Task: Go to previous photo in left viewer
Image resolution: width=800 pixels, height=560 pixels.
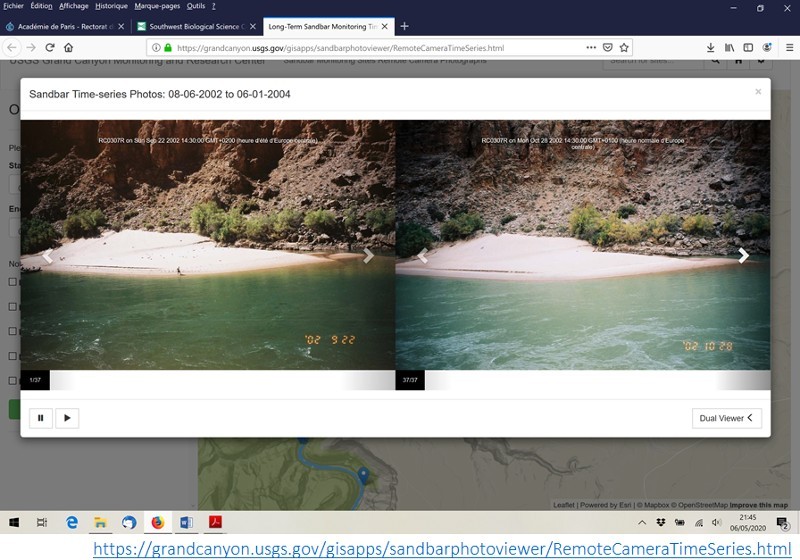Action: [x=47, y=256]
